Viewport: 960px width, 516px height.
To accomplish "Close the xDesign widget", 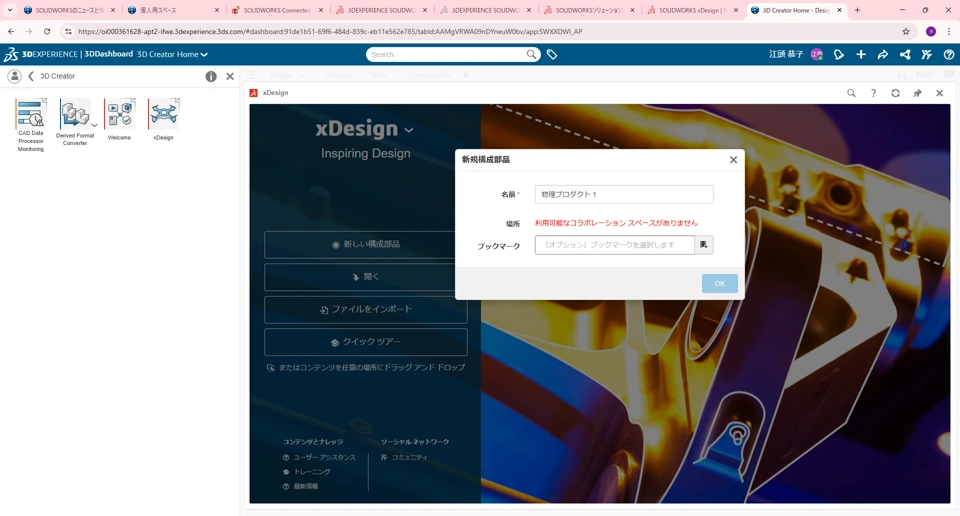I will coord(939,93).
